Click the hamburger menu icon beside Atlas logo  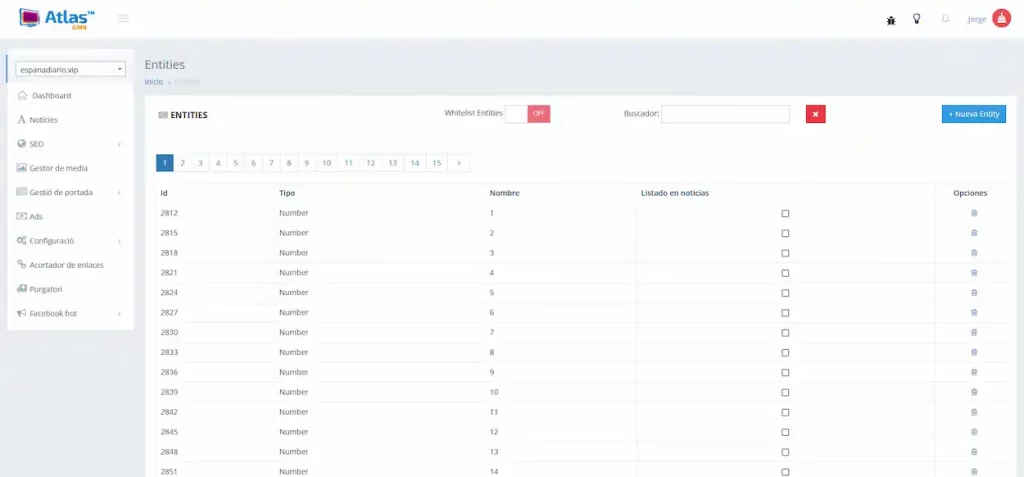pos(123,19)
